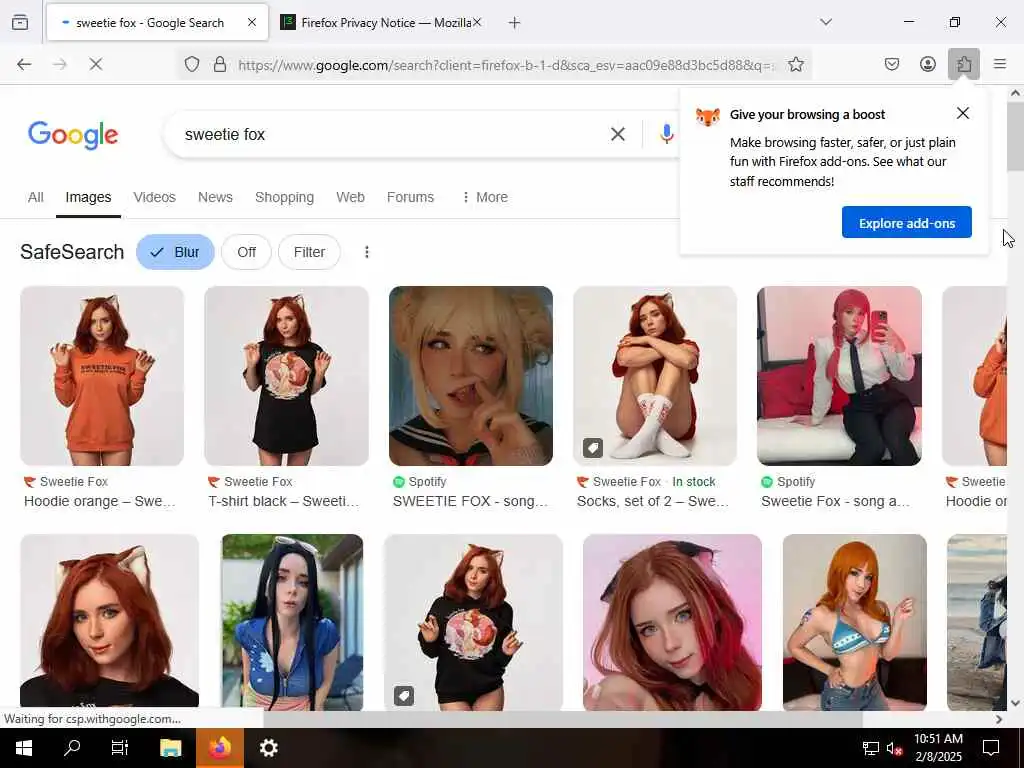Click the URL address bar

click(506, 65)
